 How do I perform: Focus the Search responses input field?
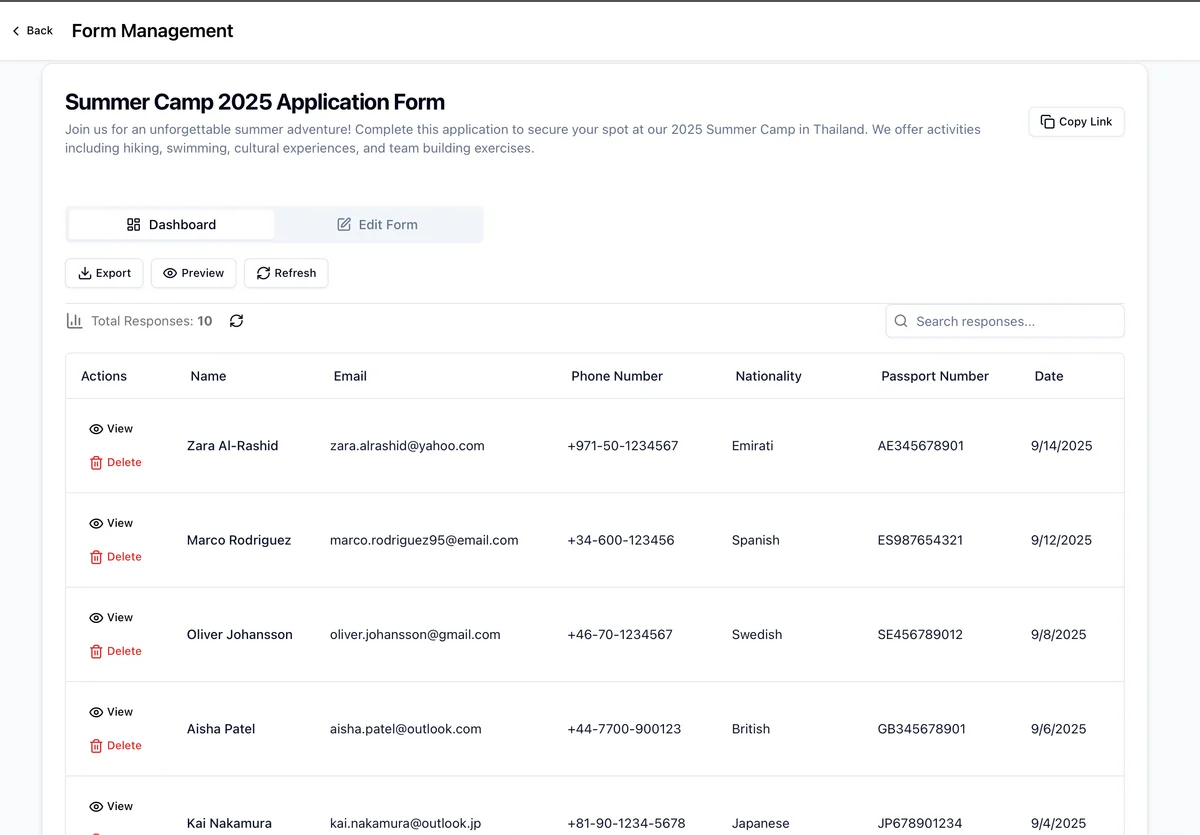click(x=1010, y=321)
